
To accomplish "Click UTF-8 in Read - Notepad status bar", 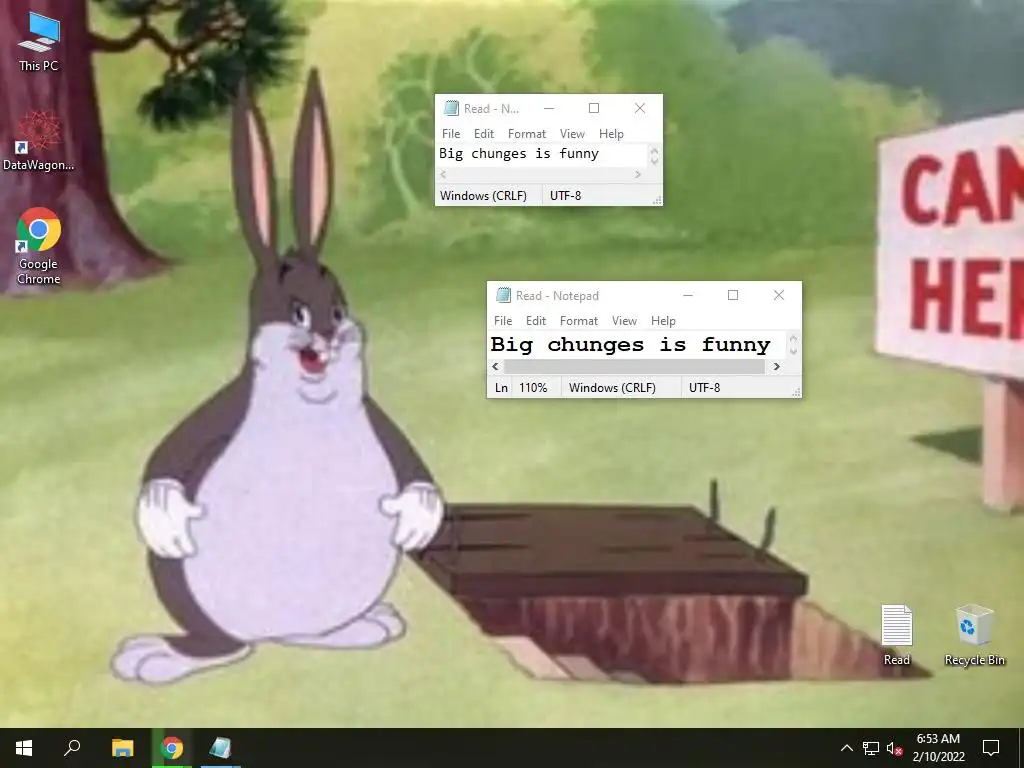I will point(704,388).
